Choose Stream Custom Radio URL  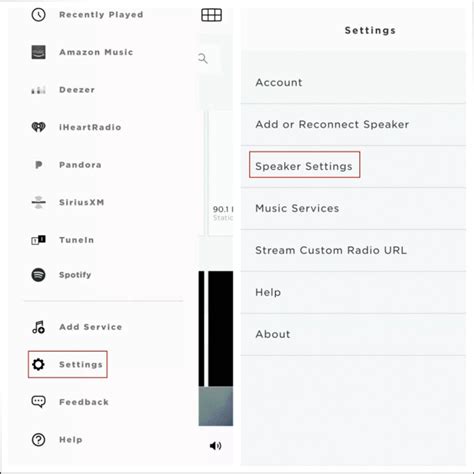(x=353, y=250)
